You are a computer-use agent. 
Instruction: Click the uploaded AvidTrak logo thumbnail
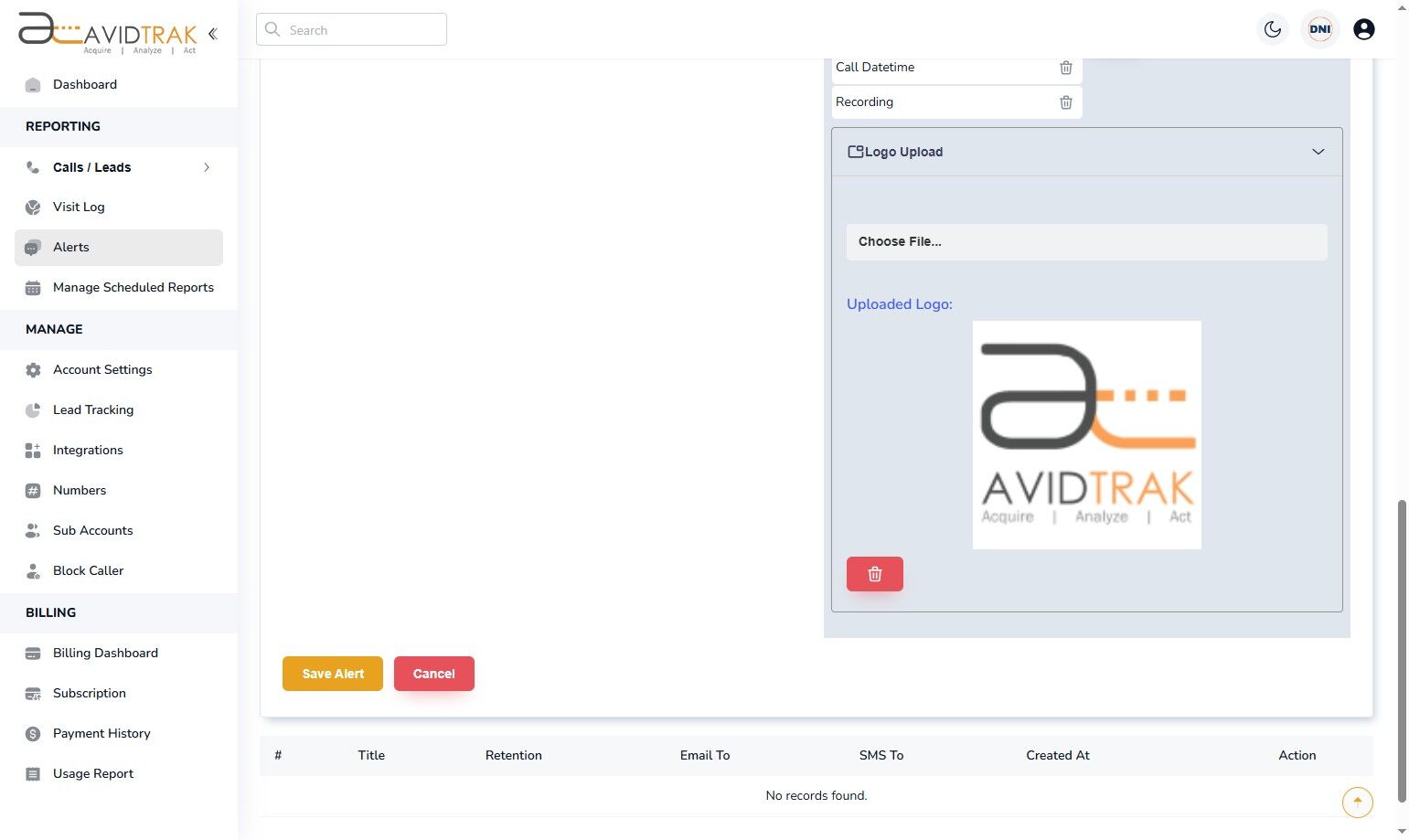(x=1087, y=435)
